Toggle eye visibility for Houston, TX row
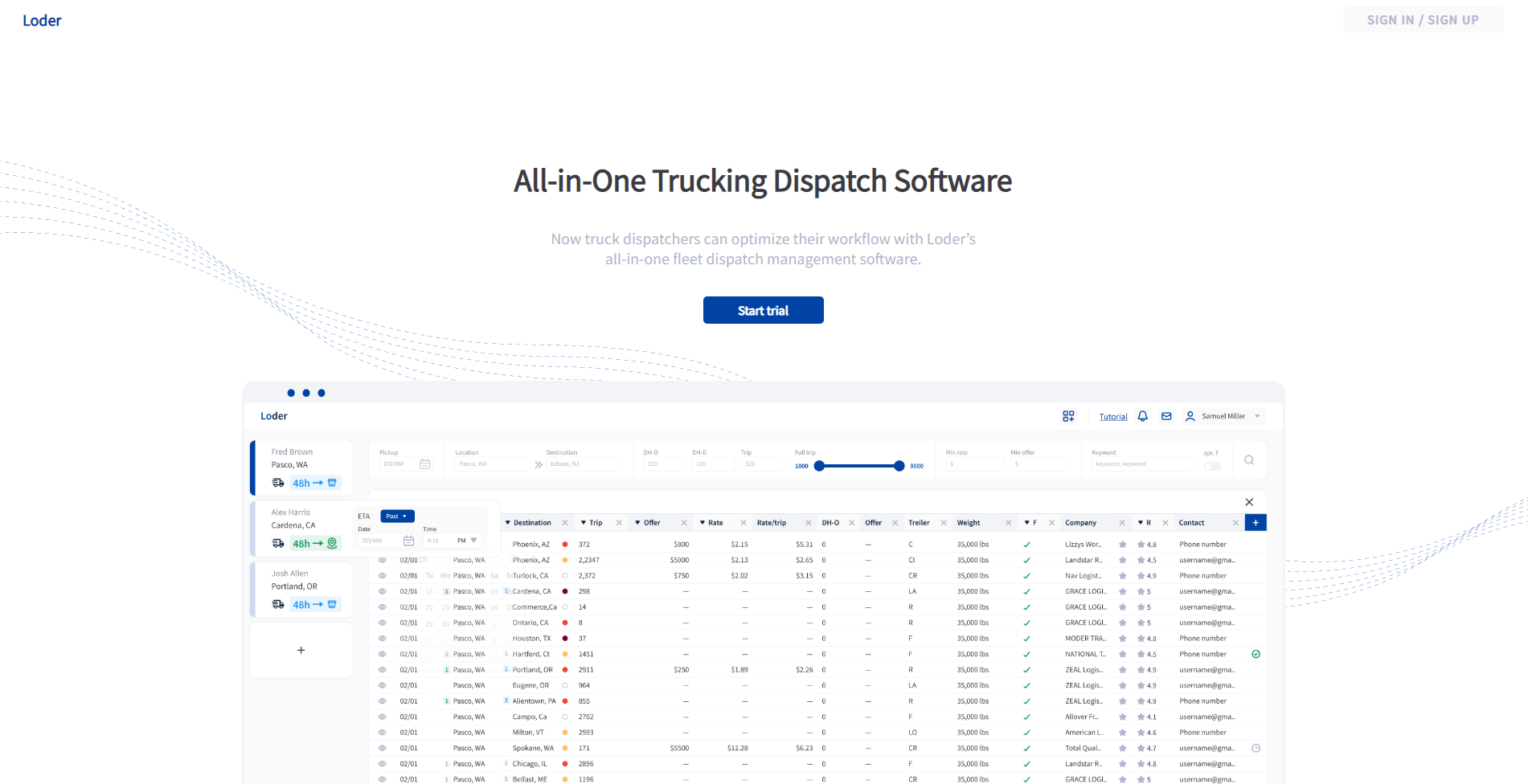The height and width of the screenshot is (784, 1528). (383, 639)
